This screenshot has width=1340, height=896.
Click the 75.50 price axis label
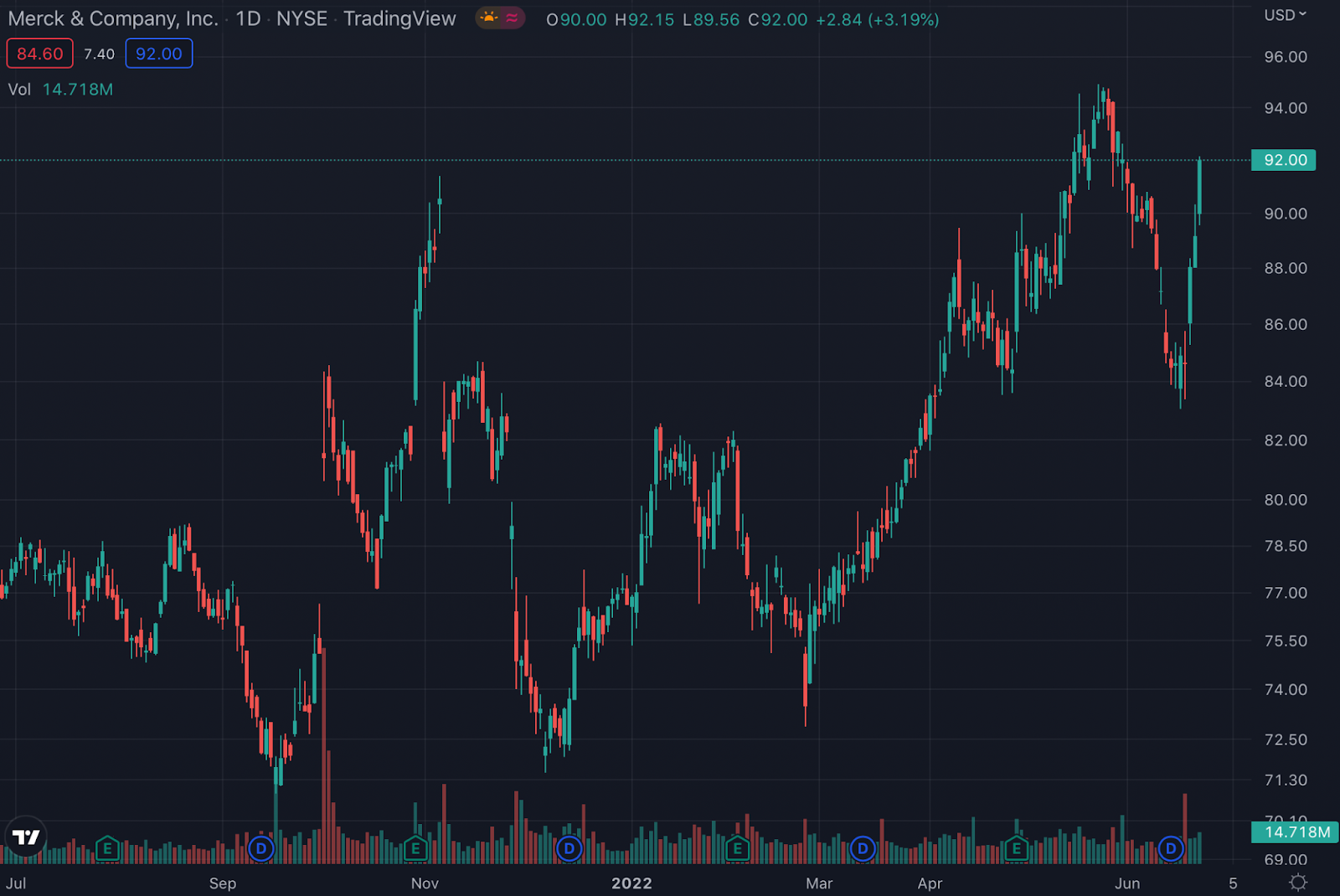1286,641
